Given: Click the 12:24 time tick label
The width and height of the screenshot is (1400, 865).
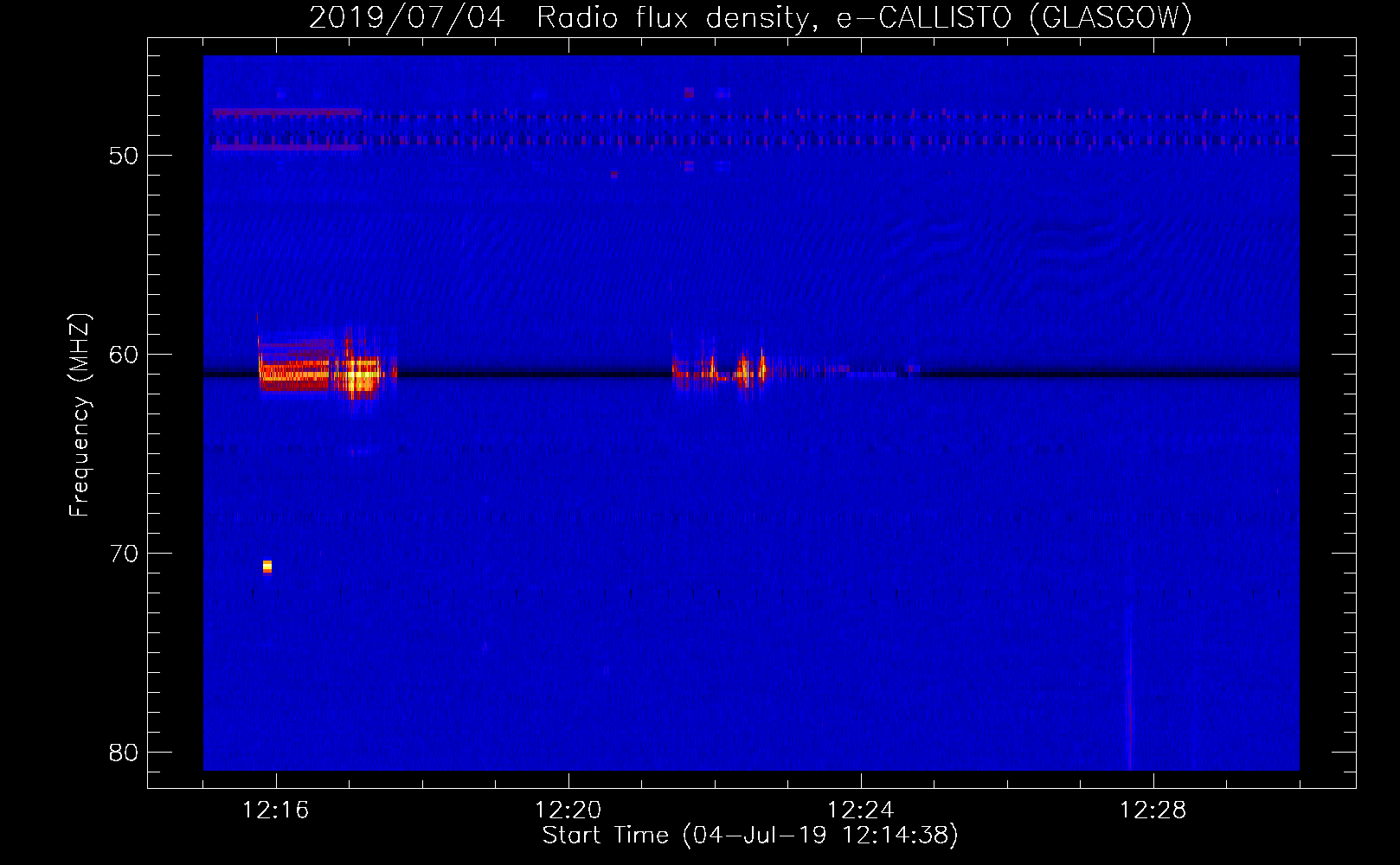Looking at the screenshot, I should pyautogui.click(x=861, y=810).
